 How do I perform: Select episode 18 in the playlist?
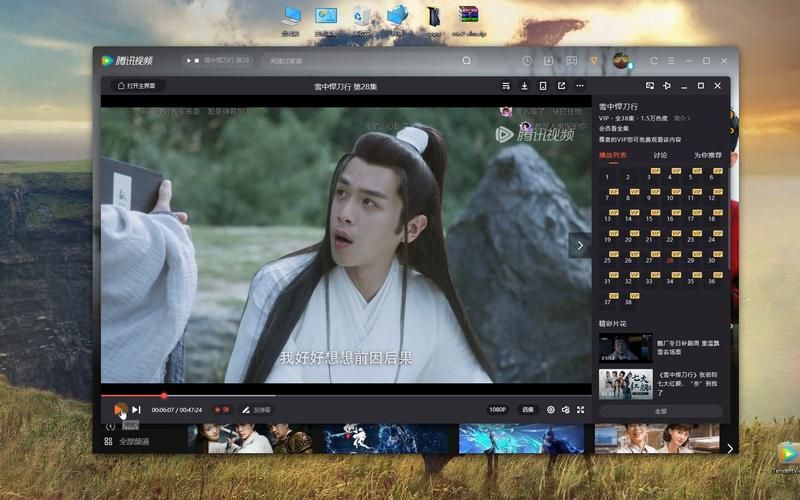pos(712,218)
